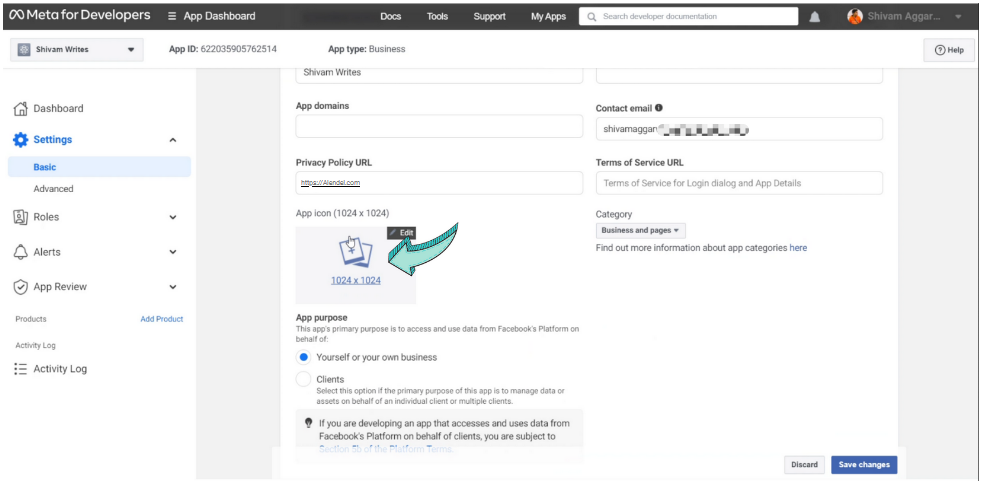This screenshot has width=982, height=489.
Task: Select Yourself or your own business option
Action: coord(304,357)
